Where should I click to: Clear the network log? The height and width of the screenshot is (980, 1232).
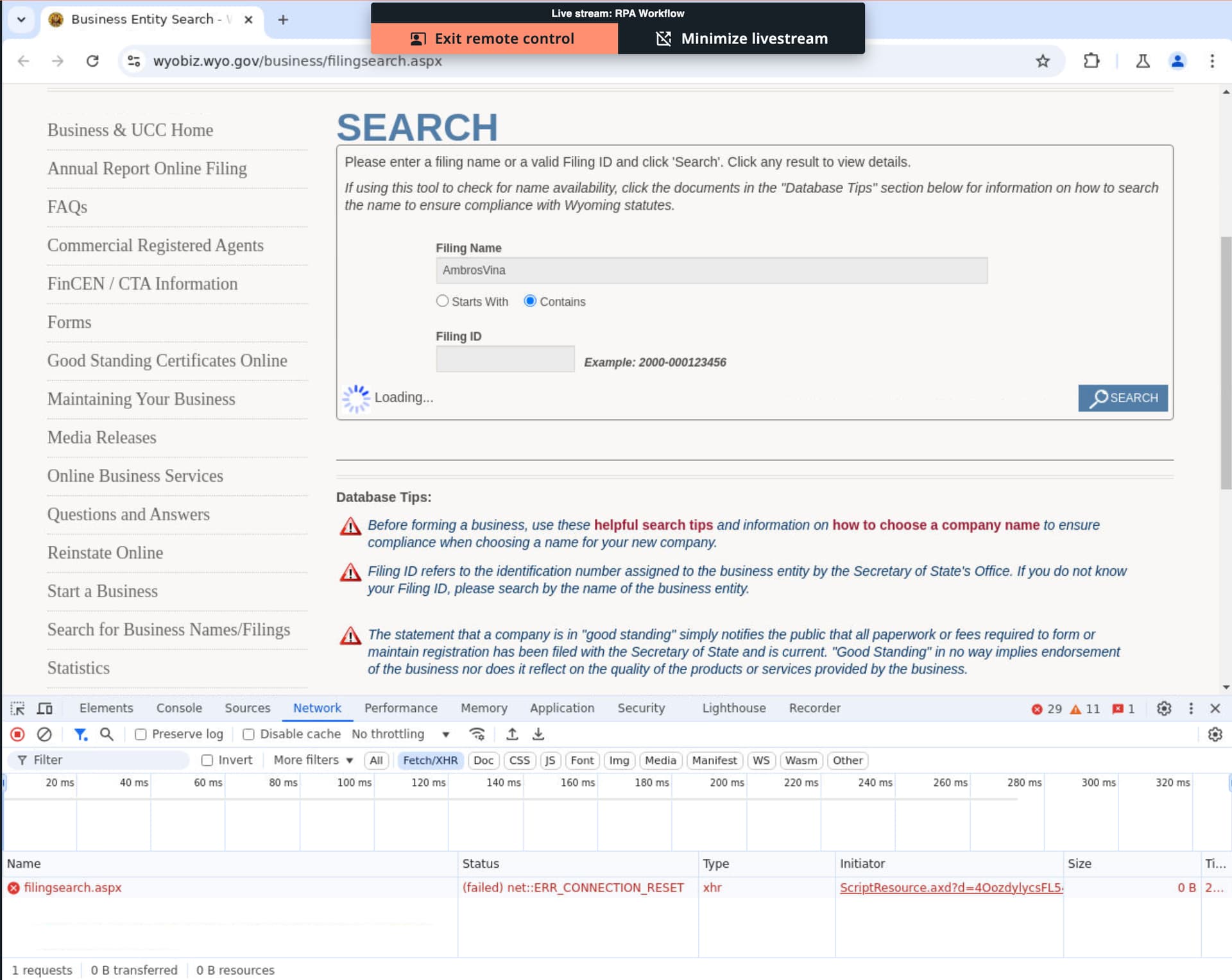pyautogui.click(x=44, y=734)
